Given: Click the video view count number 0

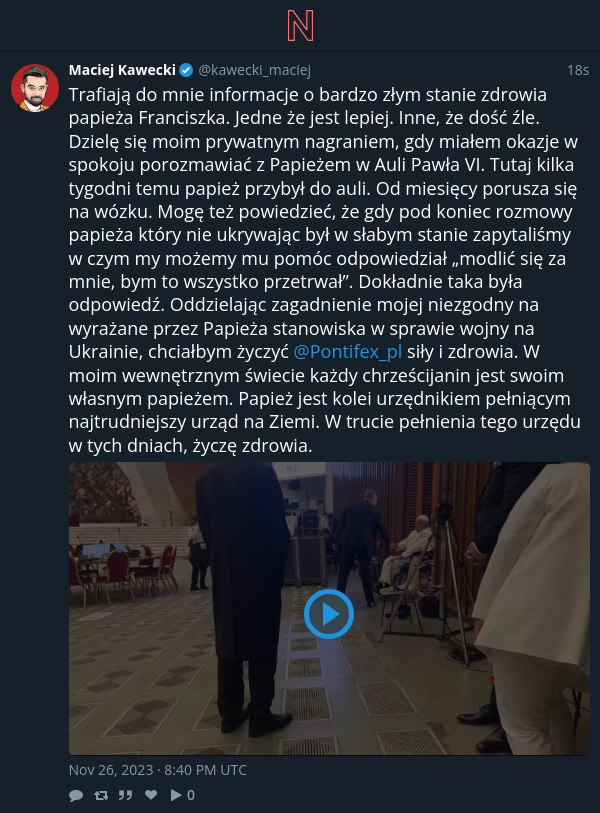Looking at the screenshot, I should [x=191, y=795].
